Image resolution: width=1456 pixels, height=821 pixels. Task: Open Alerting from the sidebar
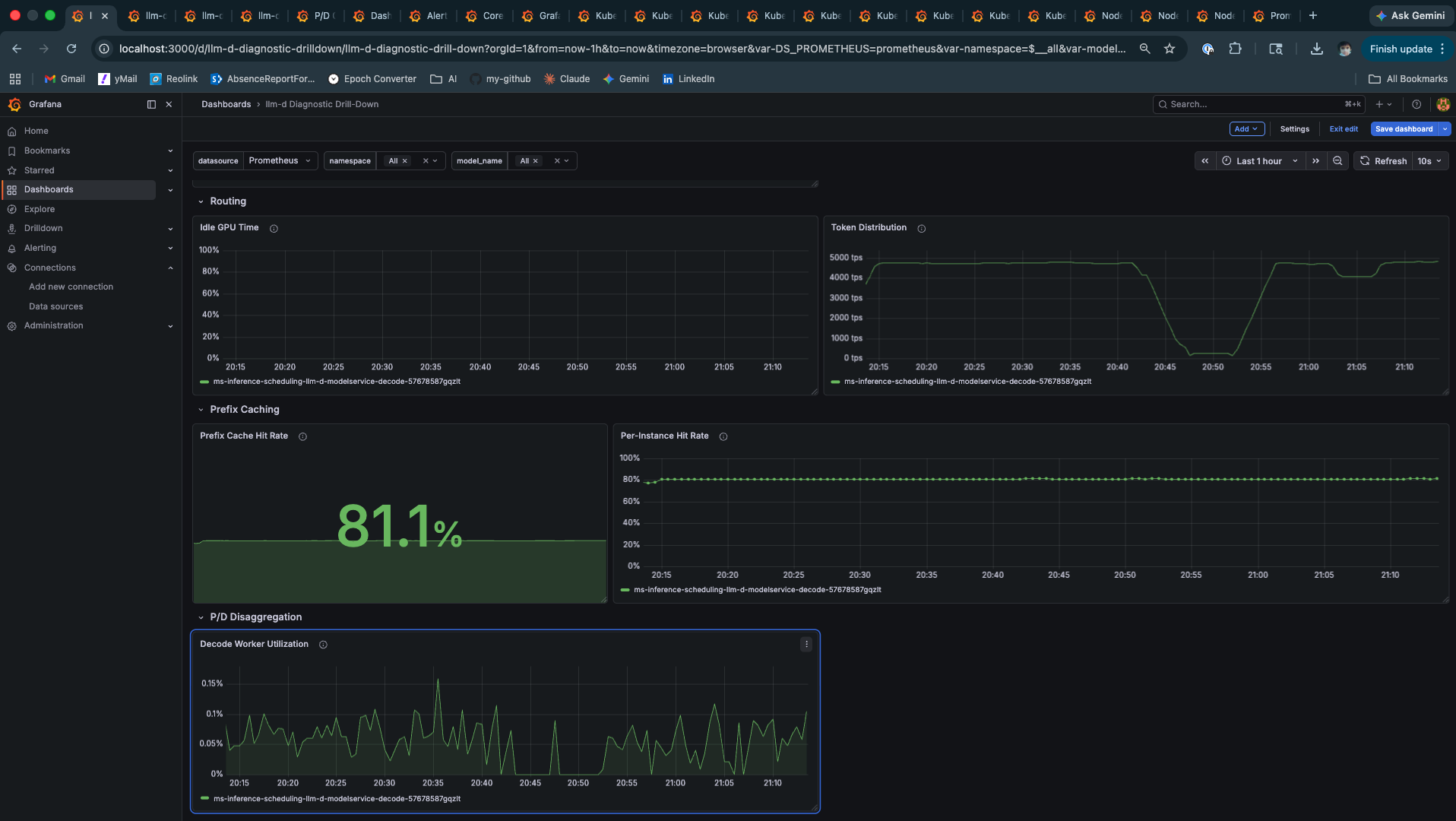pos(40,248)
